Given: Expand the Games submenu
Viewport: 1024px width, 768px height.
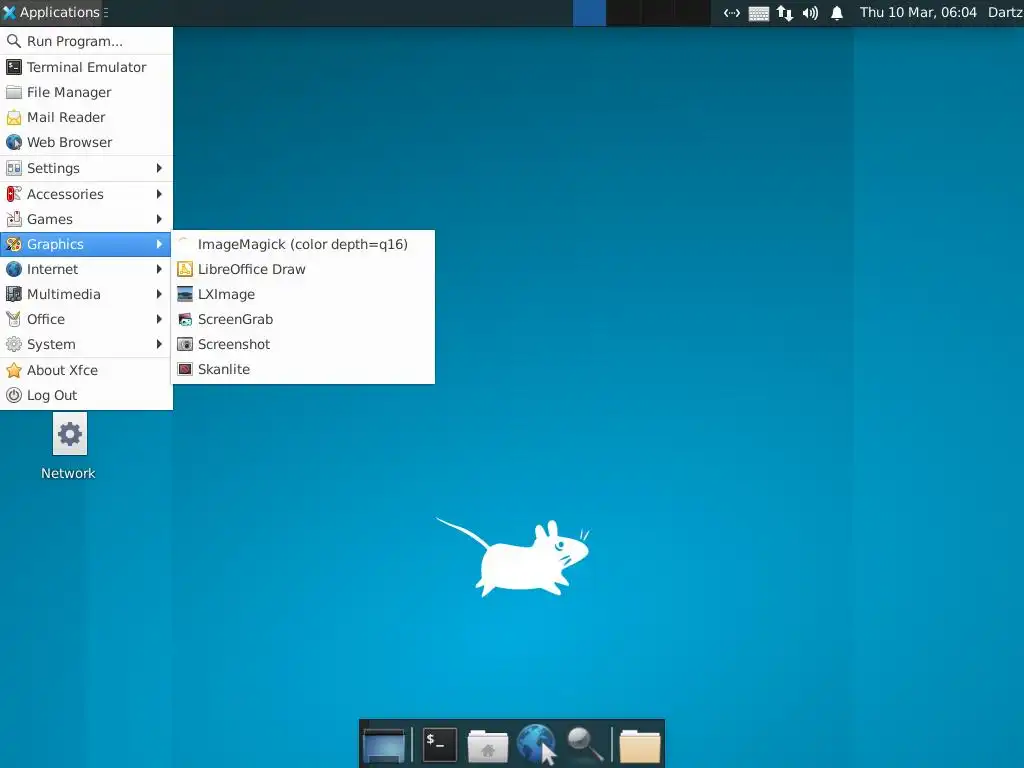Looking at the screenshot, I should [x=86, y=219].
